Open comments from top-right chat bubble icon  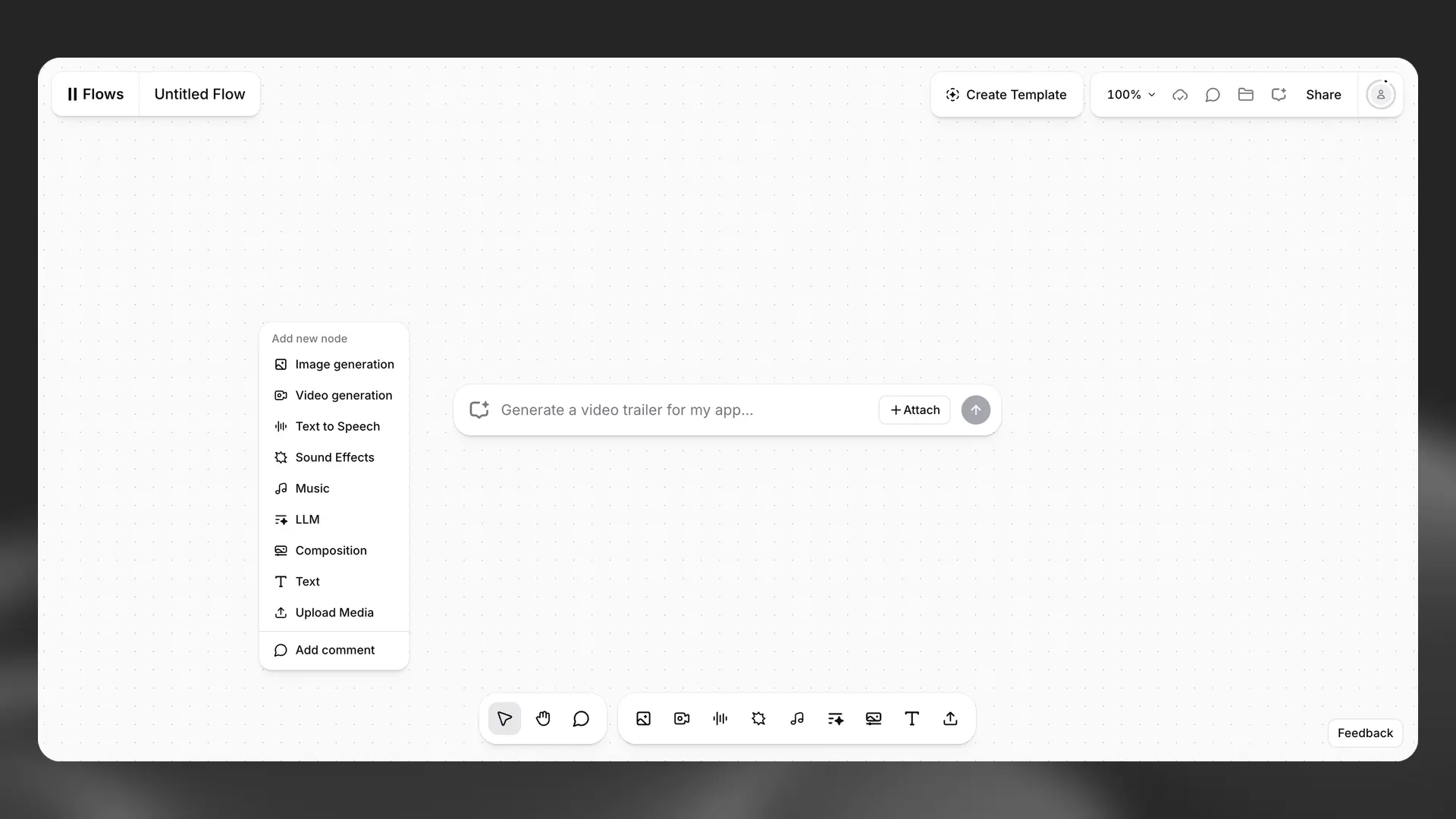(1213, 95)
